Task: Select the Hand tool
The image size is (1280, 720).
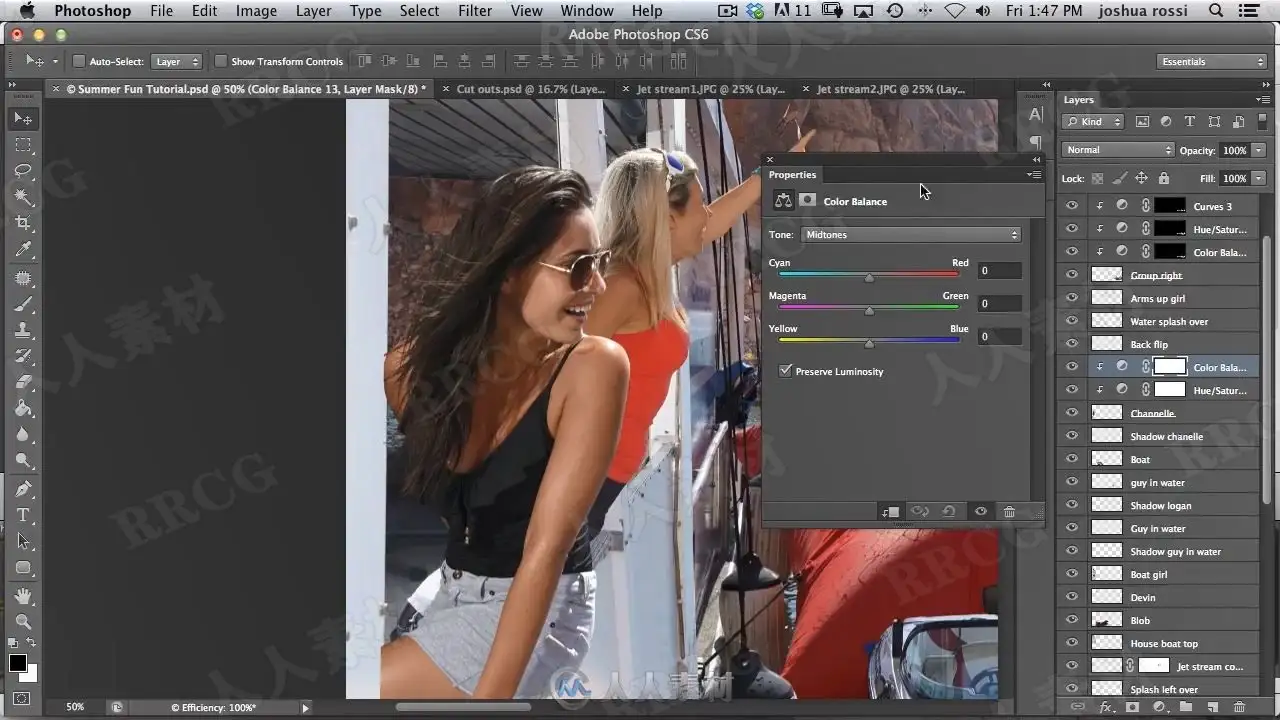Action: click(x=23, y=596)
